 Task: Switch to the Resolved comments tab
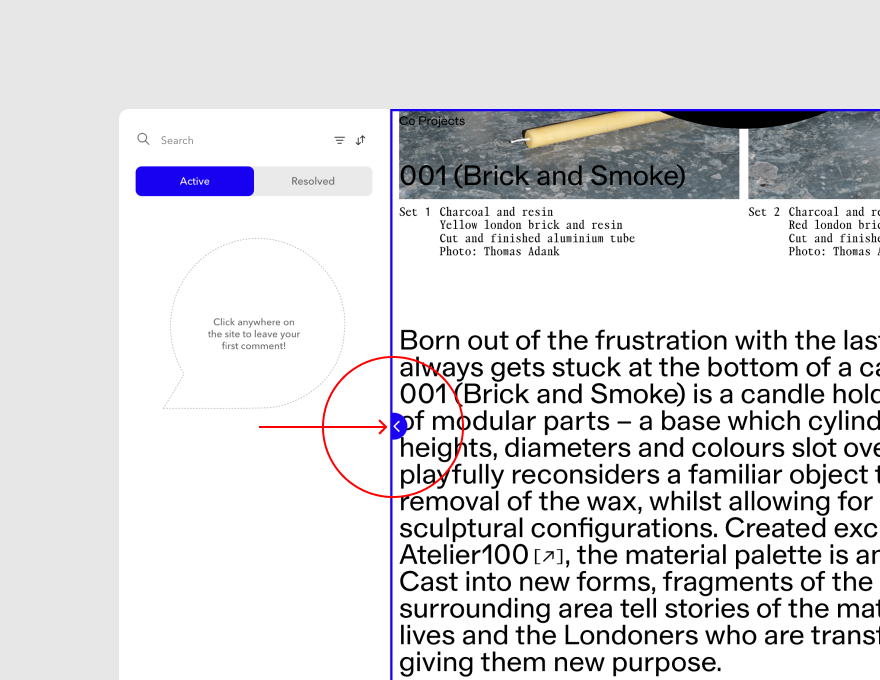click(313, 181)
